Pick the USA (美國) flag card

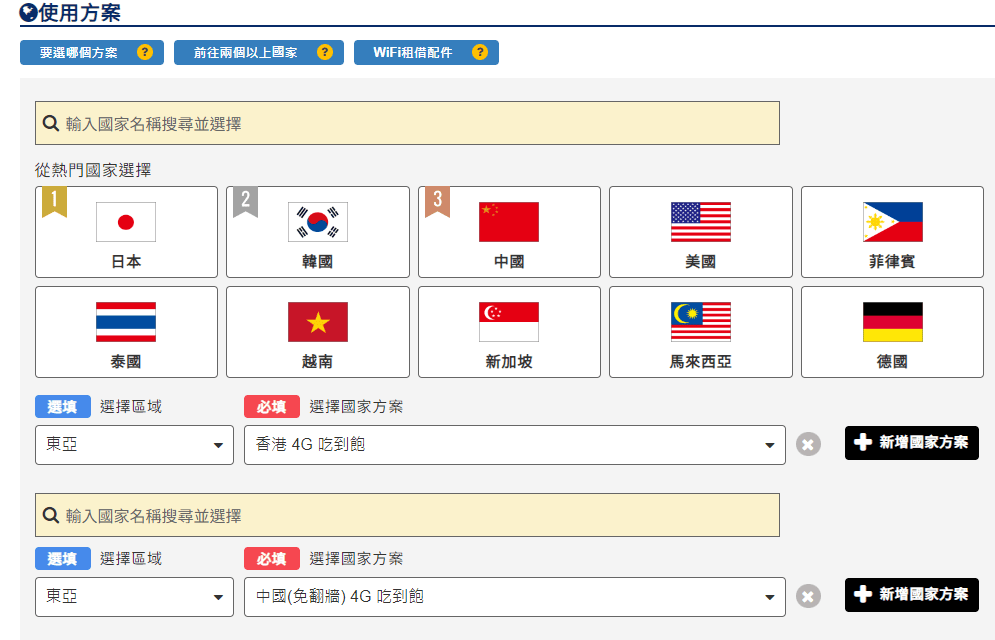(701, 232)
